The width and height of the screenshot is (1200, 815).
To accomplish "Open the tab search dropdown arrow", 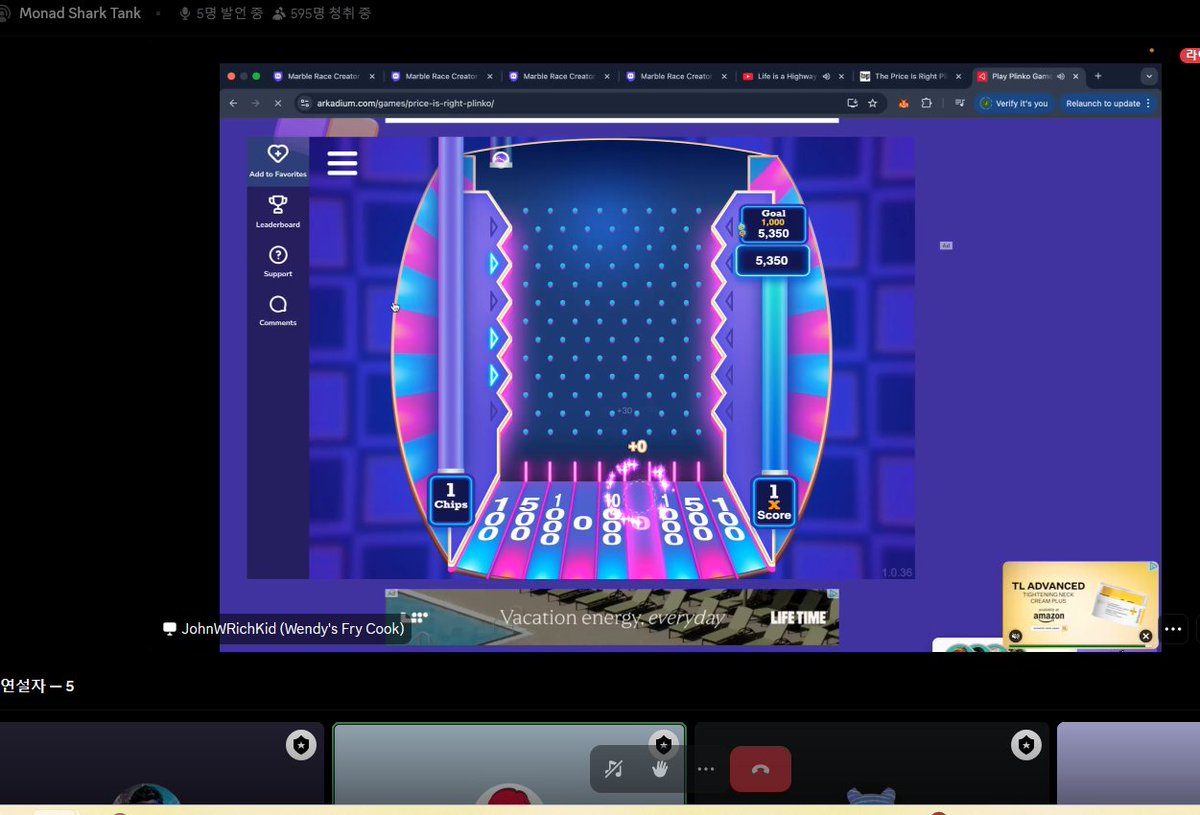I will [x=1148, y=76].
